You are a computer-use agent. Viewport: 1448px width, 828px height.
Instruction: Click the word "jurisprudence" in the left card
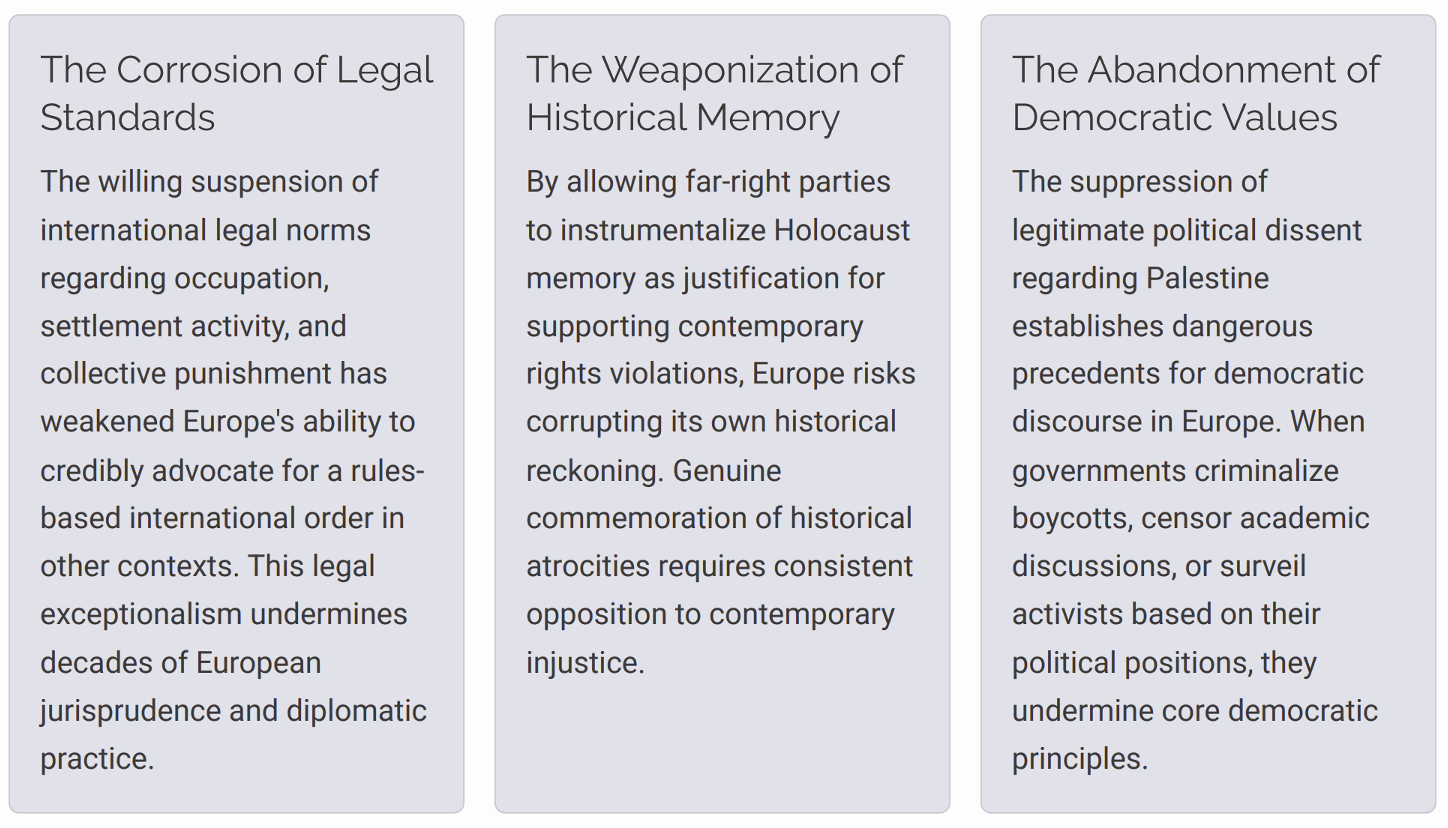point(131,711)
